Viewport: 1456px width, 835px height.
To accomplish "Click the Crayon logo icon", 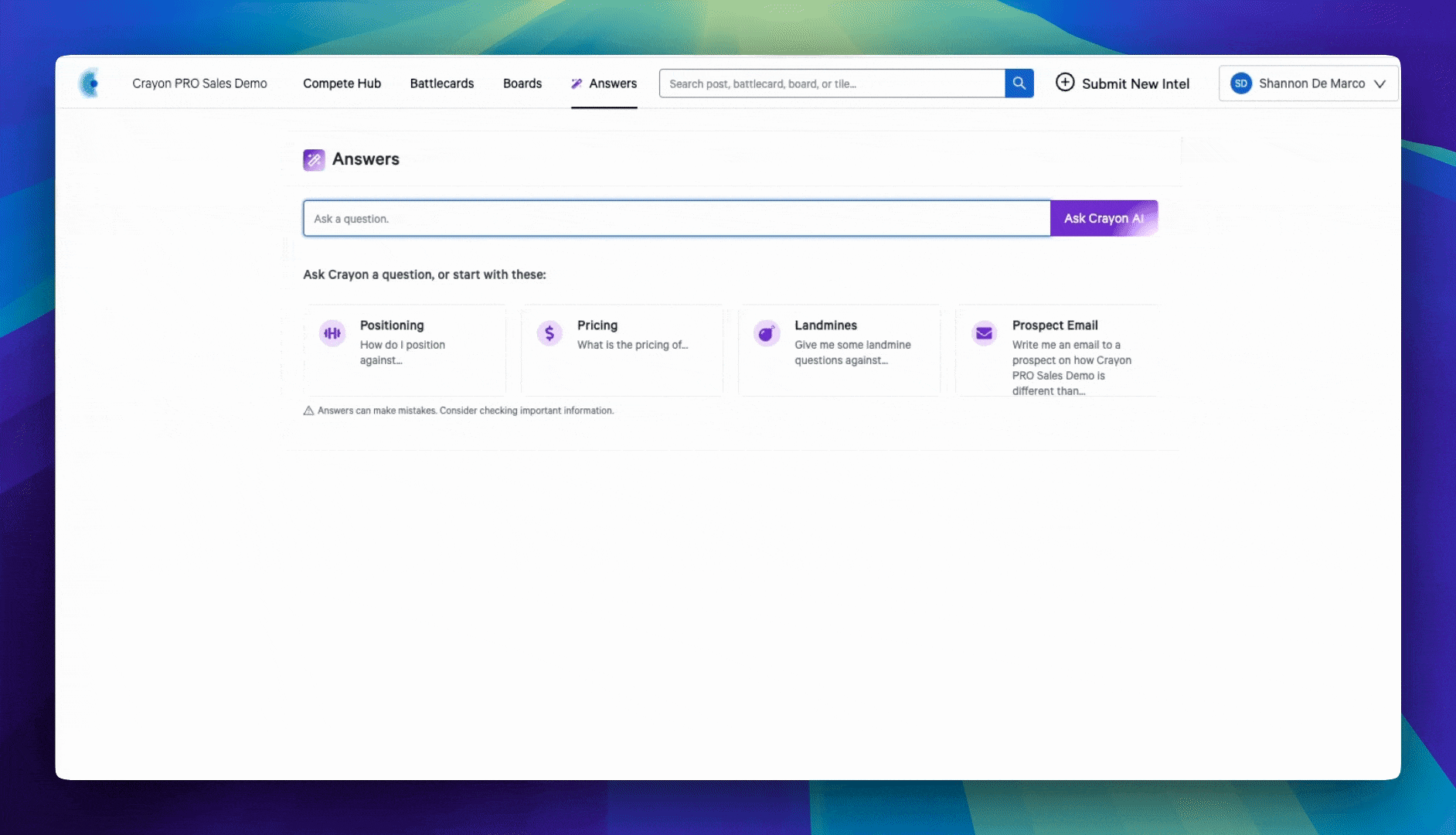I will [x=90, y=83].
